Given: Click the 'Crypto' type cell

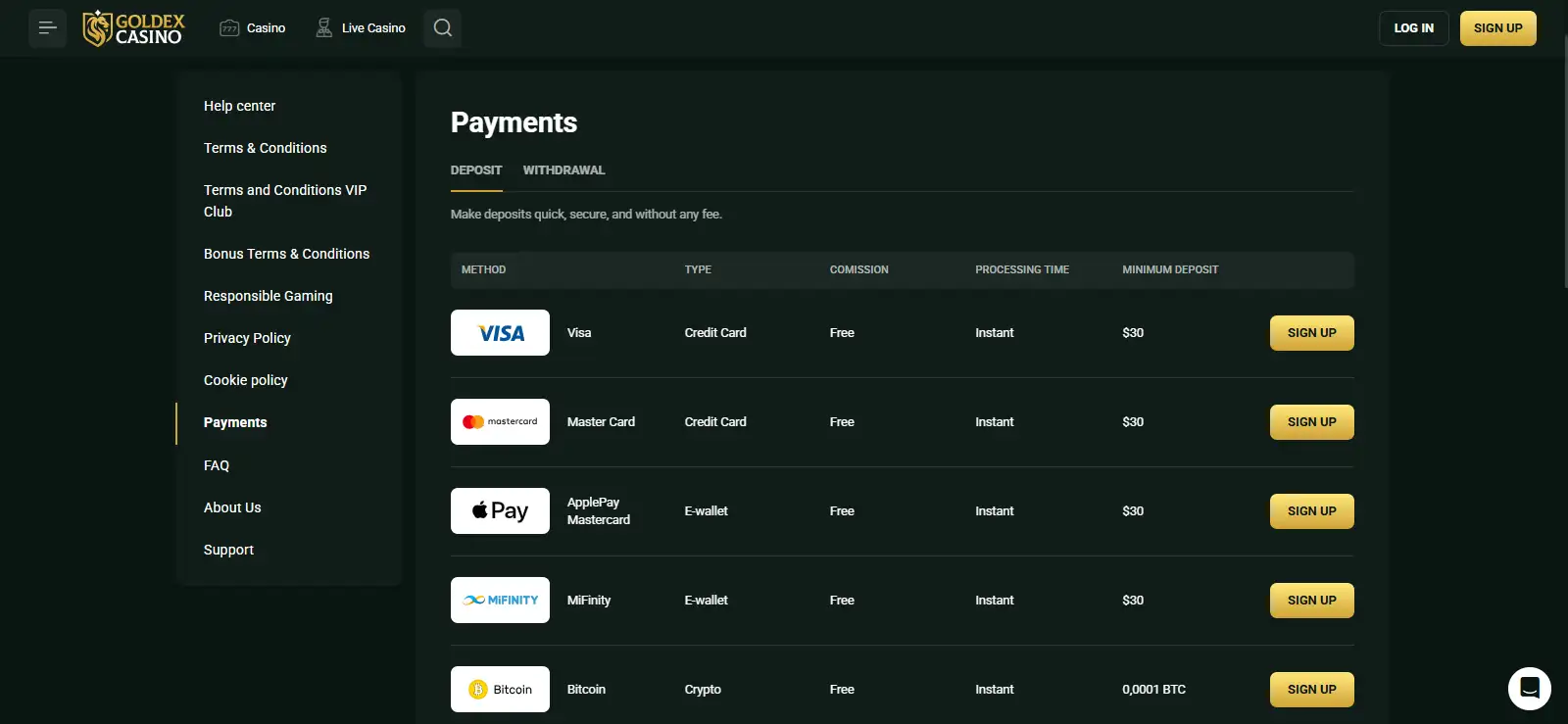Looking at the screenshot, I should pos(703,690).
